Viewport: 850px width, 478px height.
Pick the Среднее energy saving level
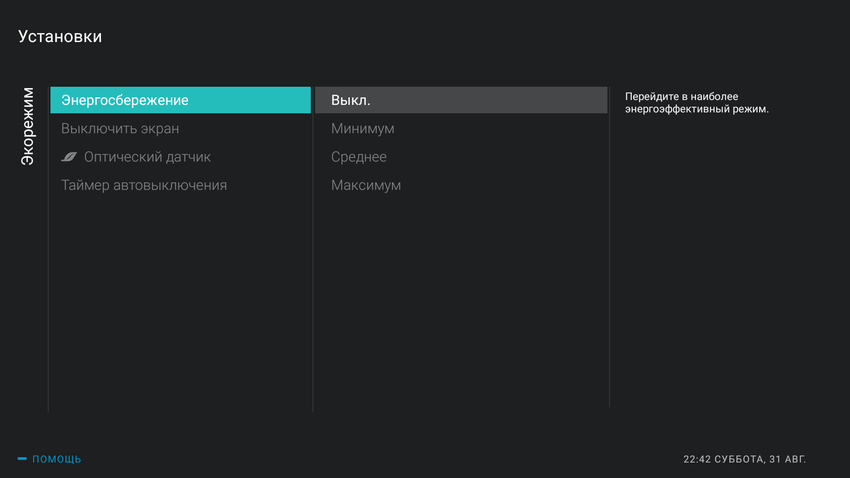359,157
